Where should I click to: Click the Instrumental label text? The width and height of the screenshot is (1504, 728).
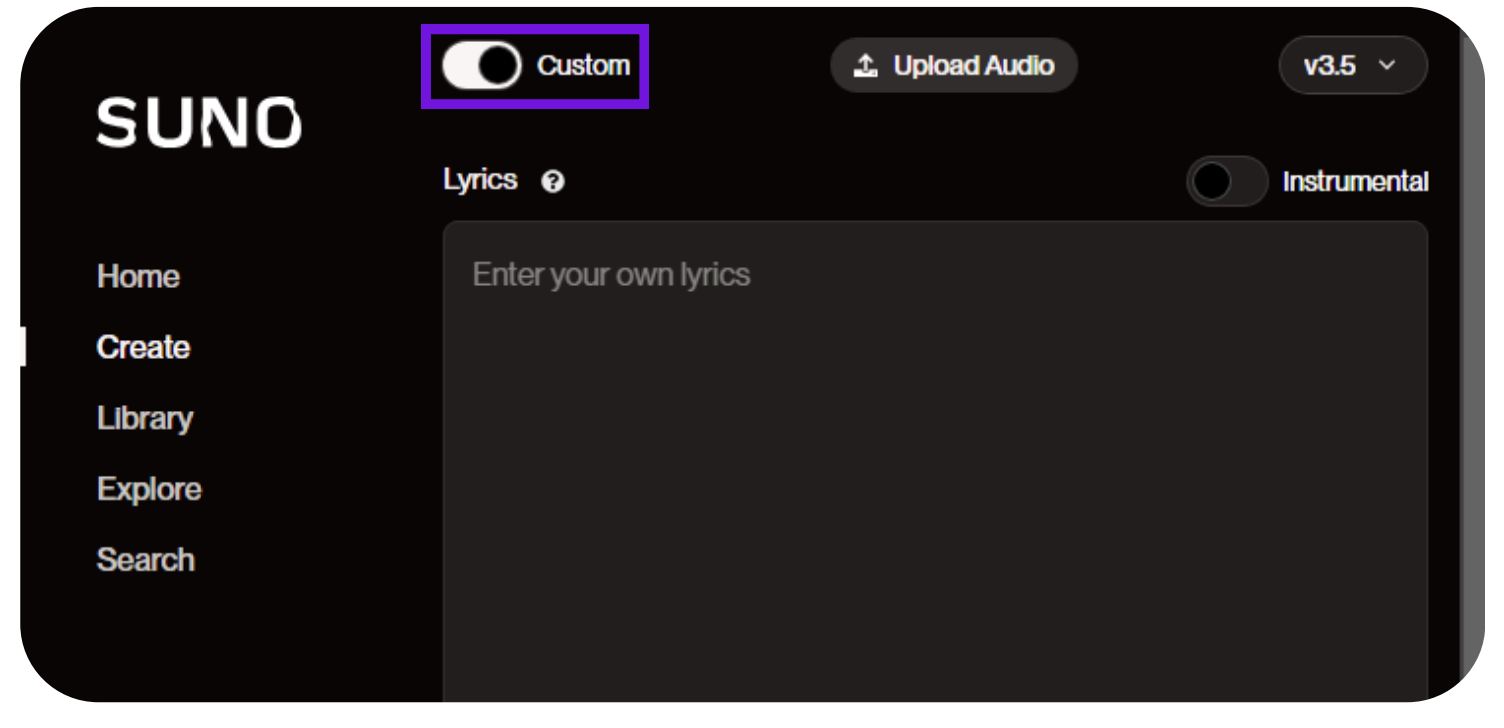1355,181
